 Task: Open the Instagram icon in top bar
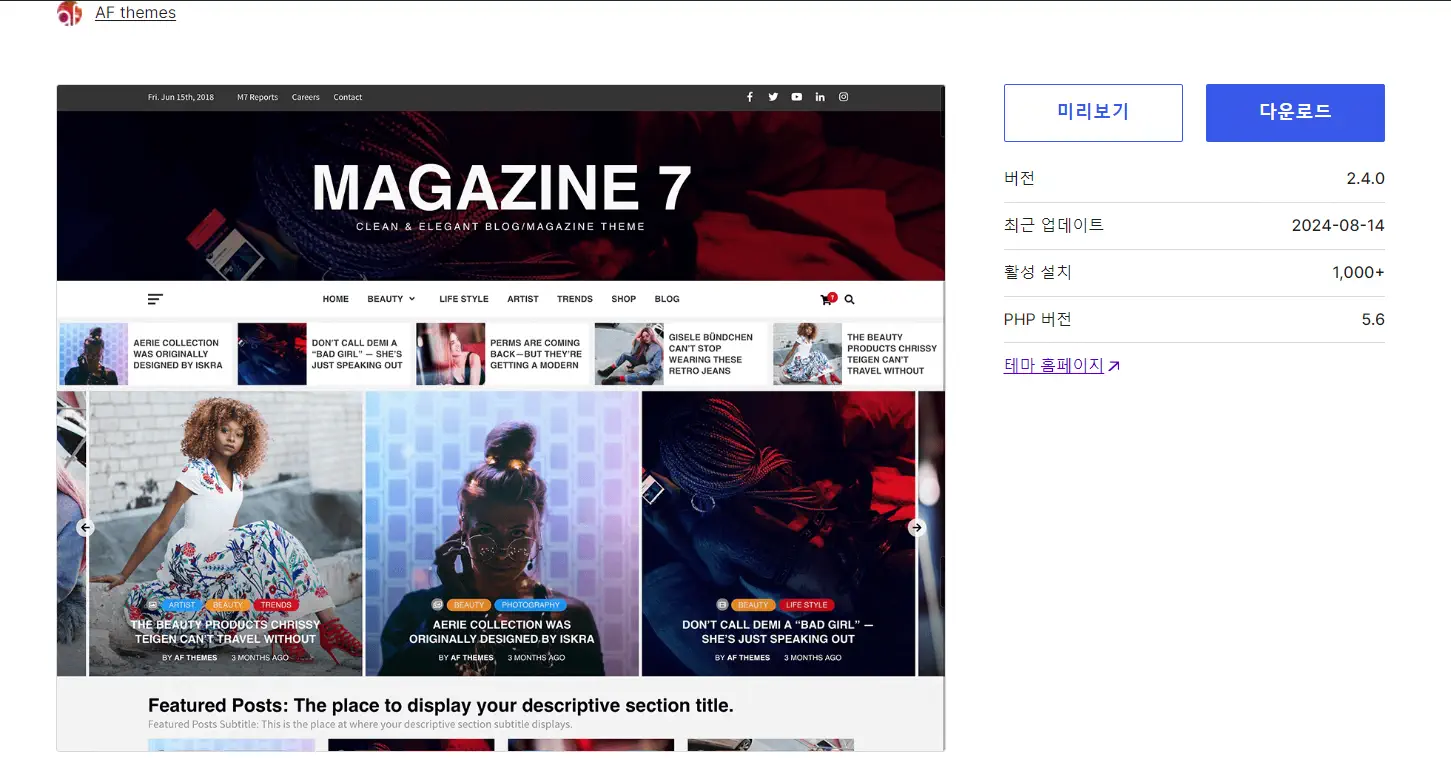point(843,97)
